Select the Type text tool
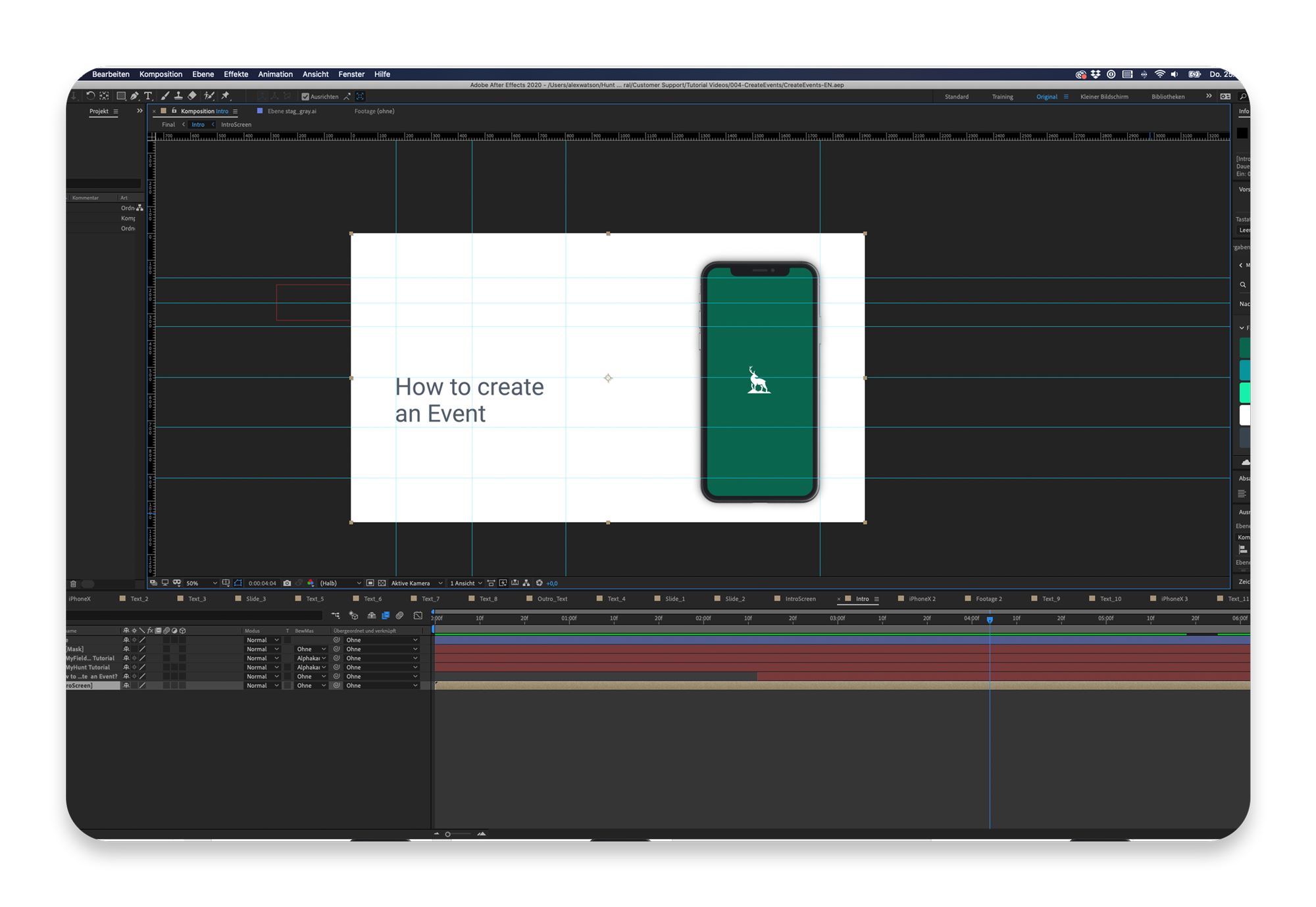 [x=148, y=96]
